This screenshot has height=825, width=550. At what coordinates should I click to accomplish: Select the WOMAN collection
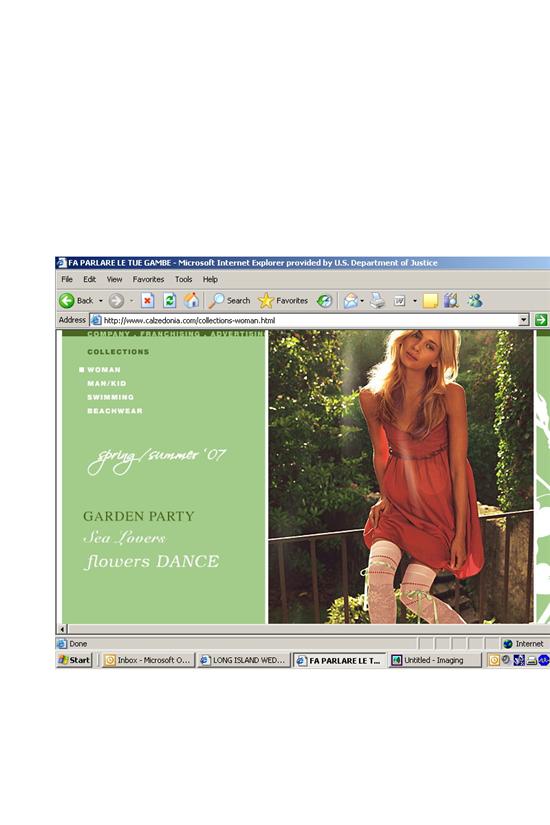click(x=104, y=370)
